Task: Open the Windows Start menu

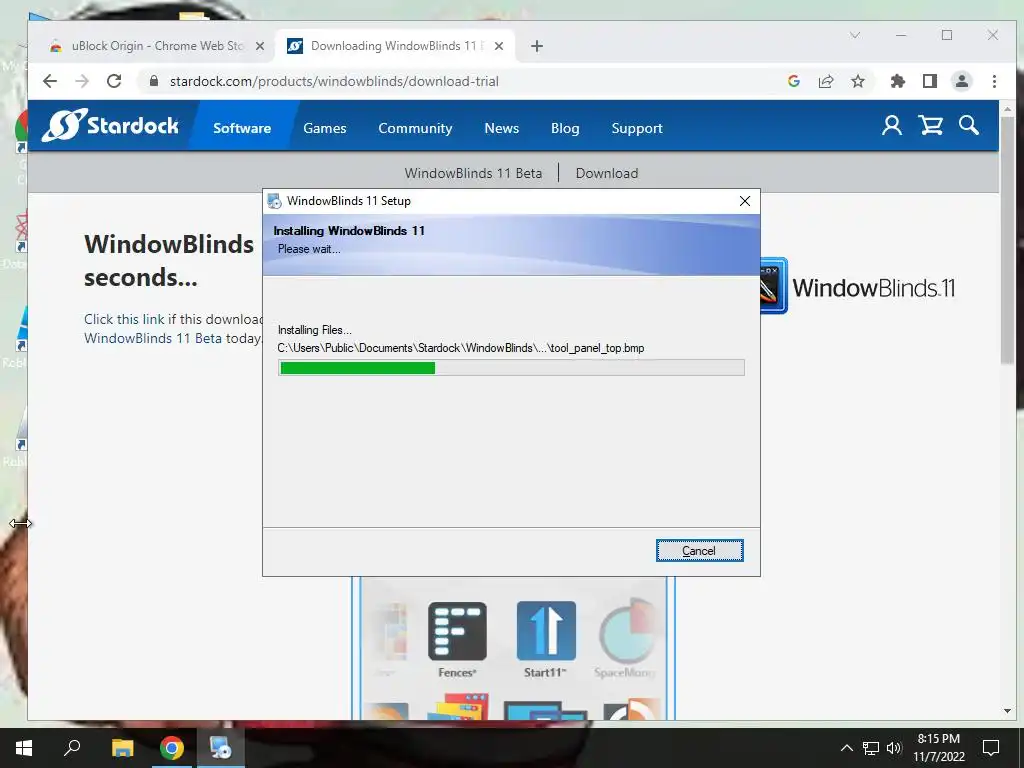Action: tap(24, 748)
